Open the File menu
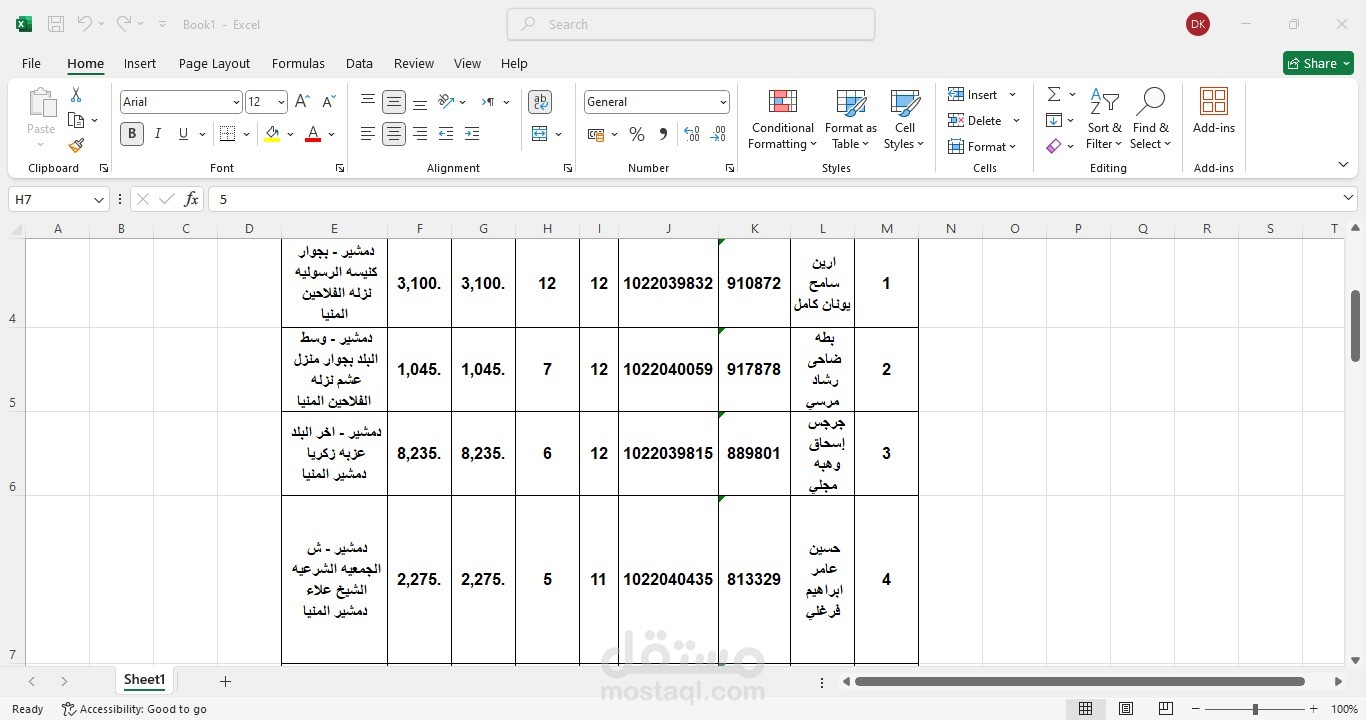 pos(32,63)
